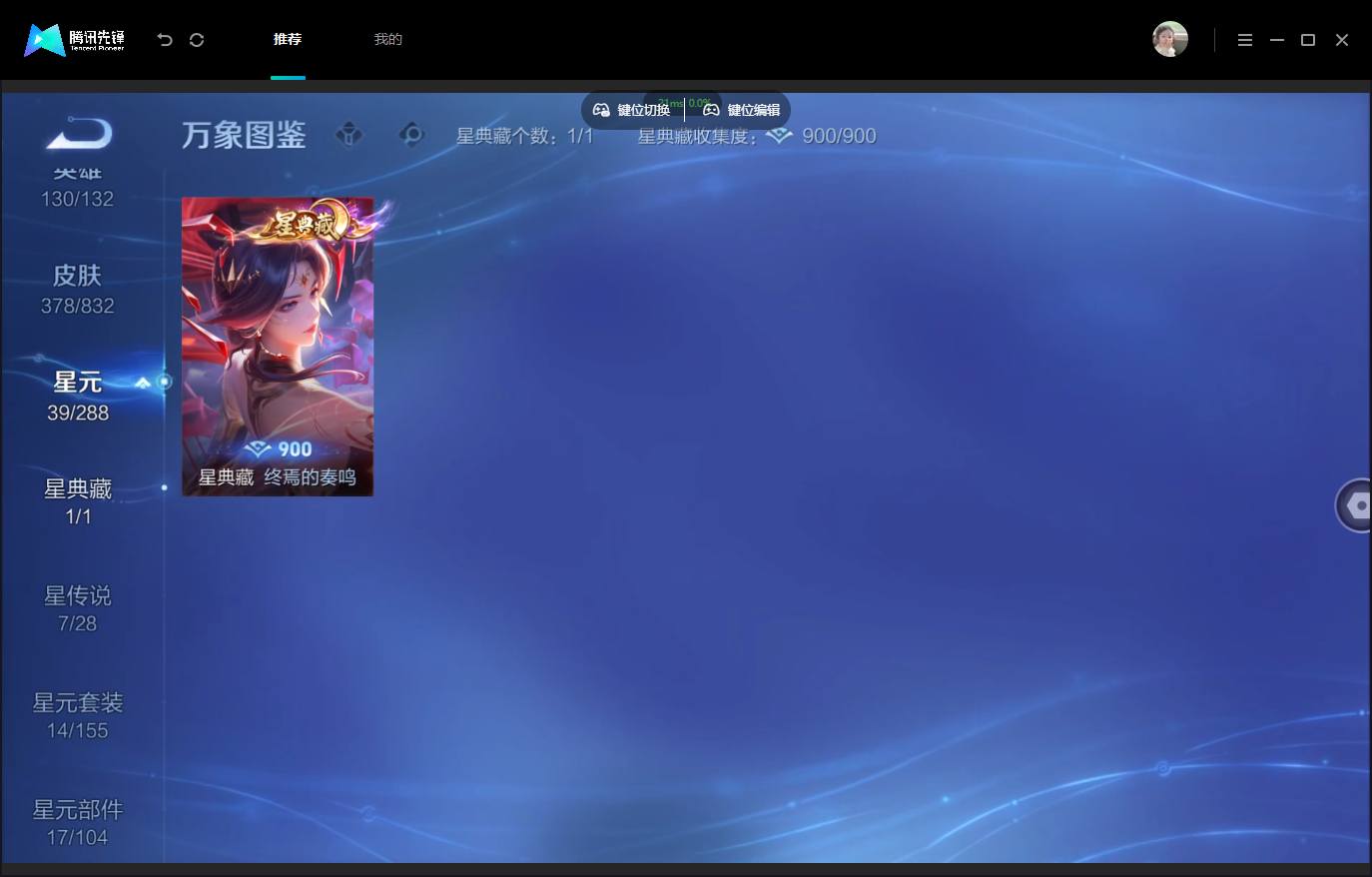Toggle 键位切换 key mapping switch
The height and width of the screenshot is (877, 1372).
coord(632,110)
